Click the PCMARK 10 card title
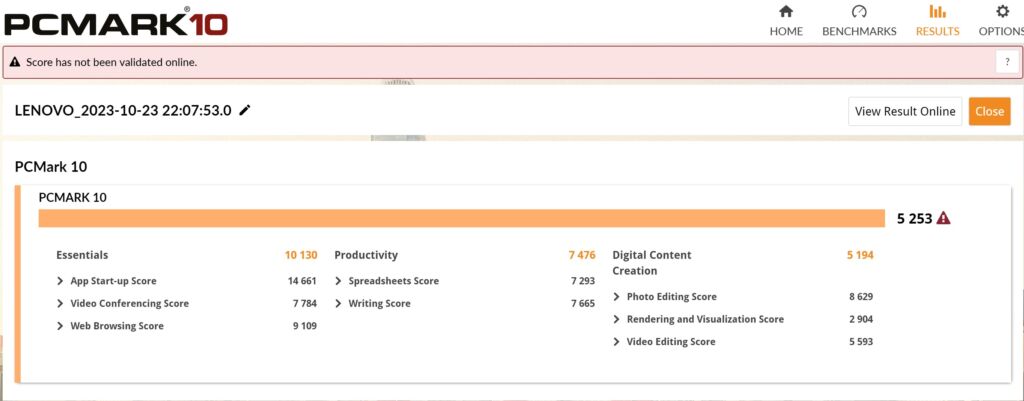Image resolution: width=1024 pixels, height=401 pixels. click(72, 197)
